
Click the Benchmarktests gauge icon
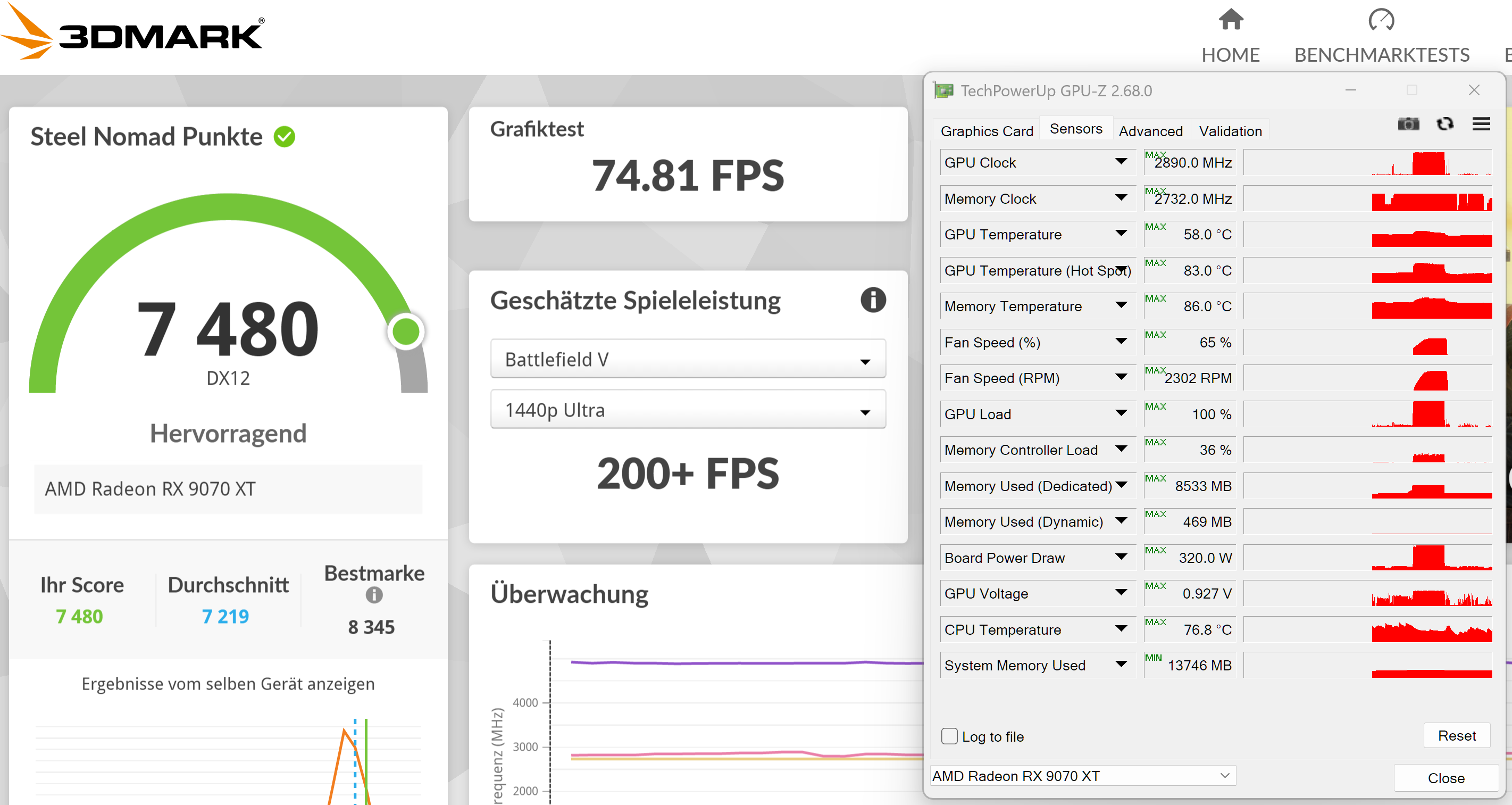pyautogui.click(x=1381, y=20)
